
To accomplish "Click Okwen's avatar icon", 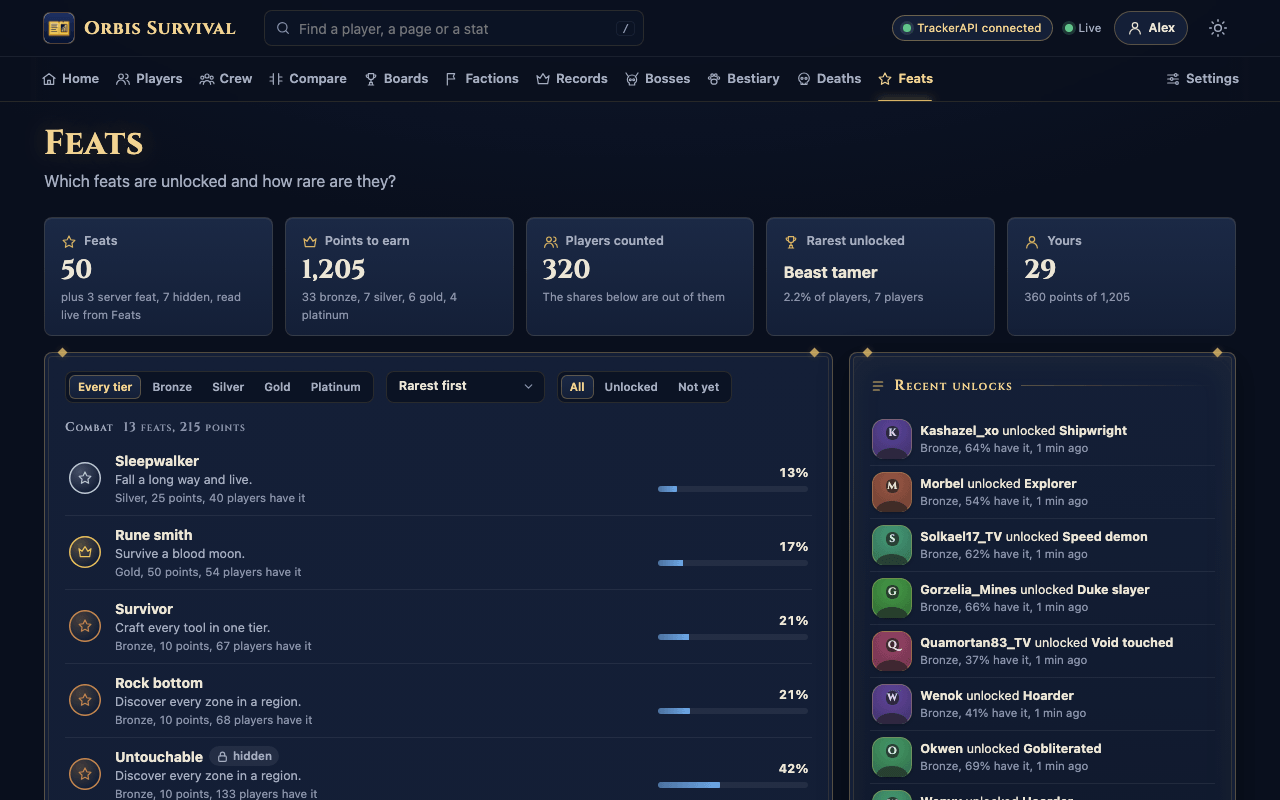I will point(892,757).
